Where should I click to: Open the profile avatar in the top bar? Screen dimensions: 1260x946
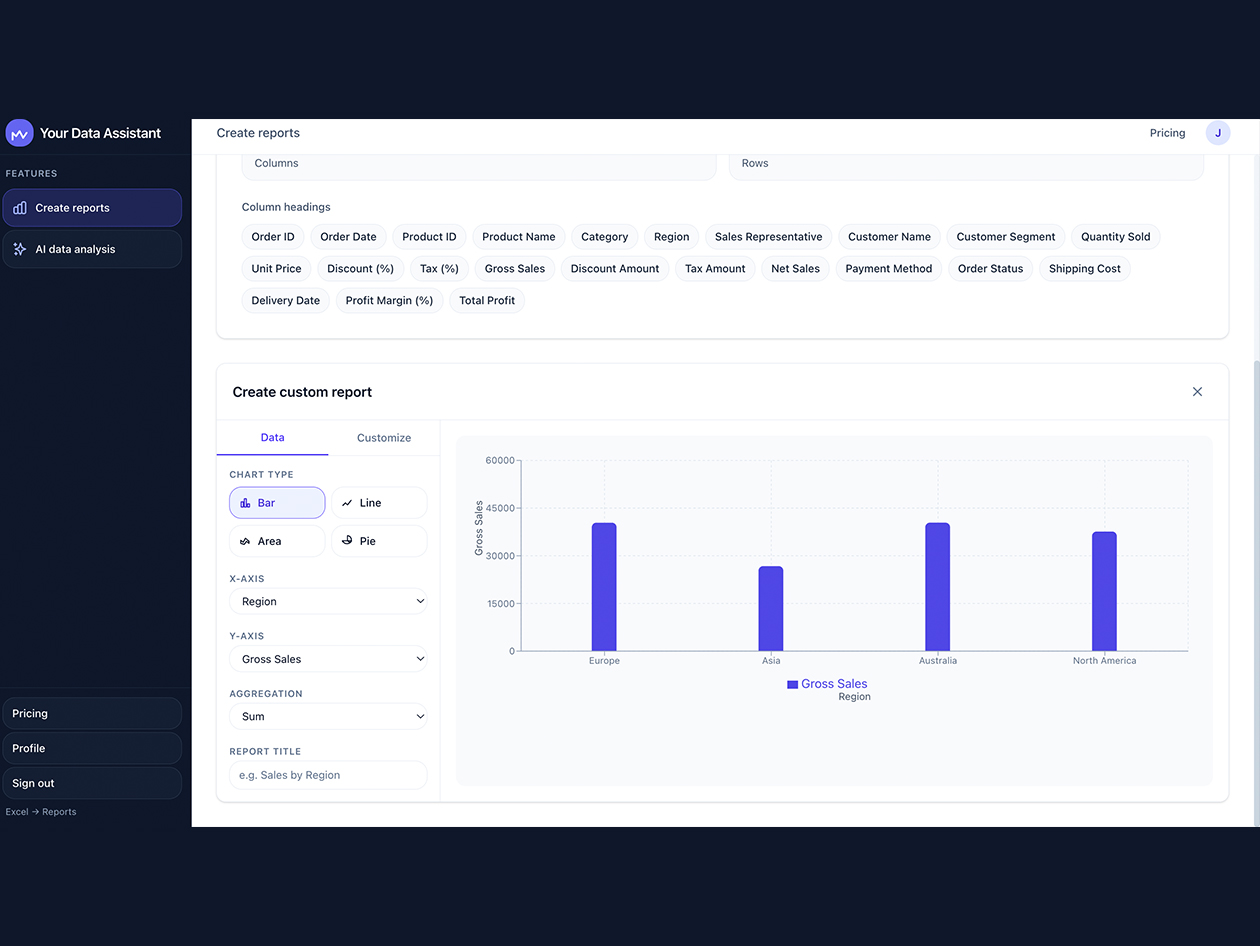click(x=1218, y=132)
